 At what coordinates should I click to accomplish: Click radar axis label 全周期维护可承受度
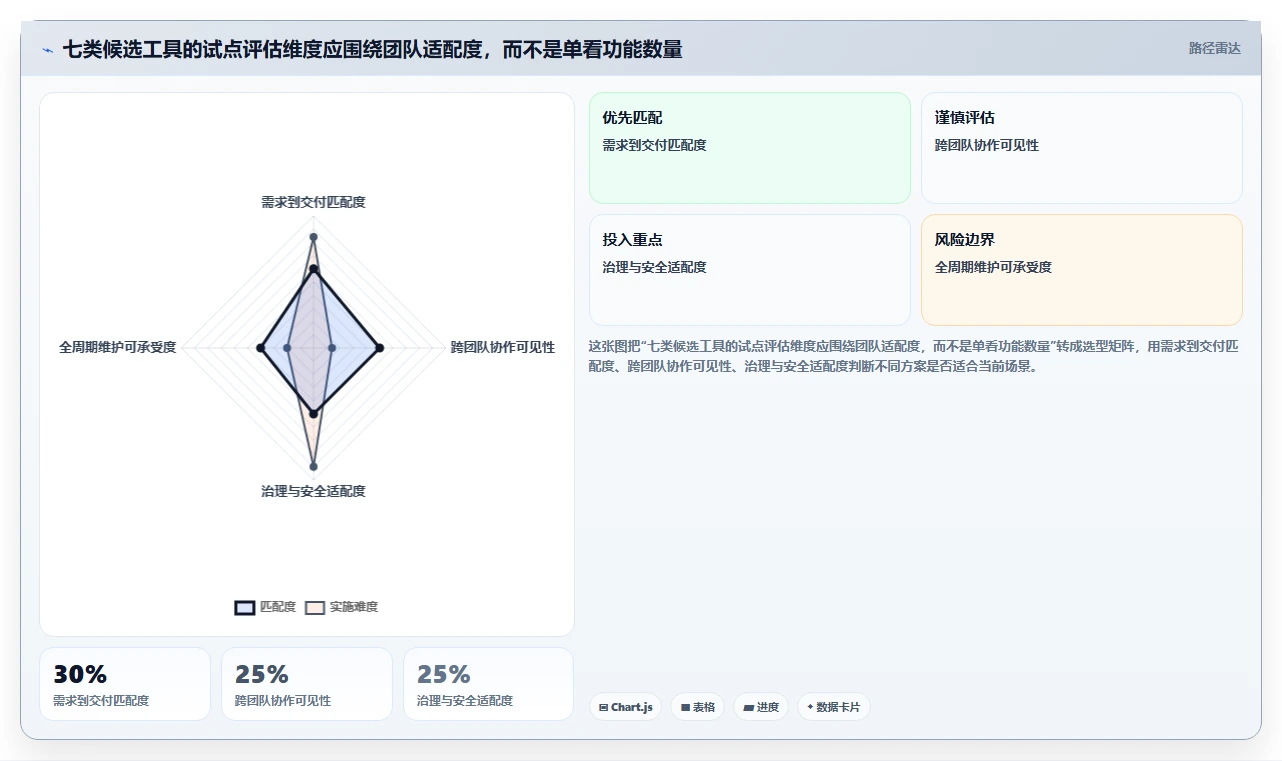click(117, 347)
